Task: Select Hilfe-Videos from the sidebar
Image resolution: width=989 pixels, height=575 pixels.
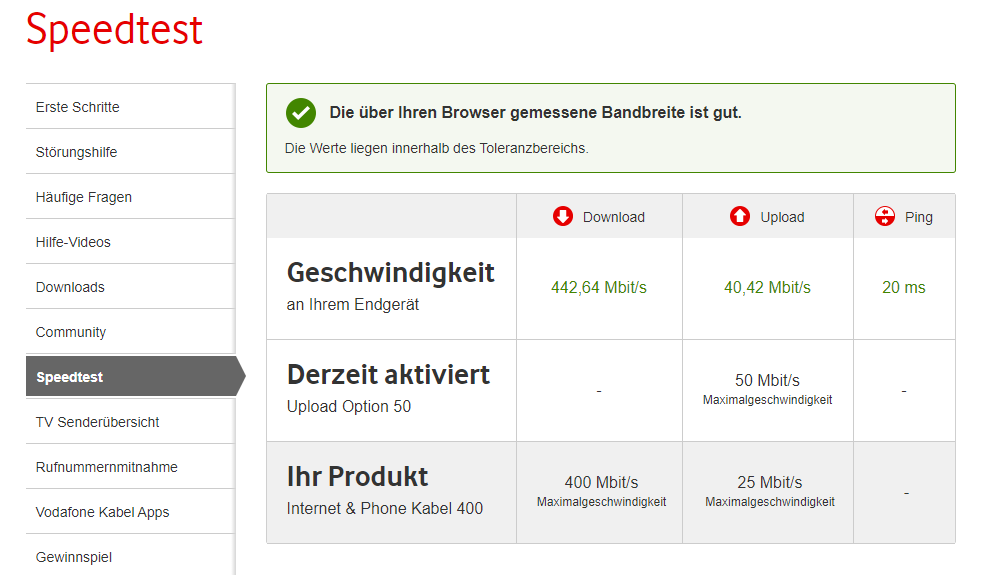Action: pyautogui.click(x=74, y=242)
